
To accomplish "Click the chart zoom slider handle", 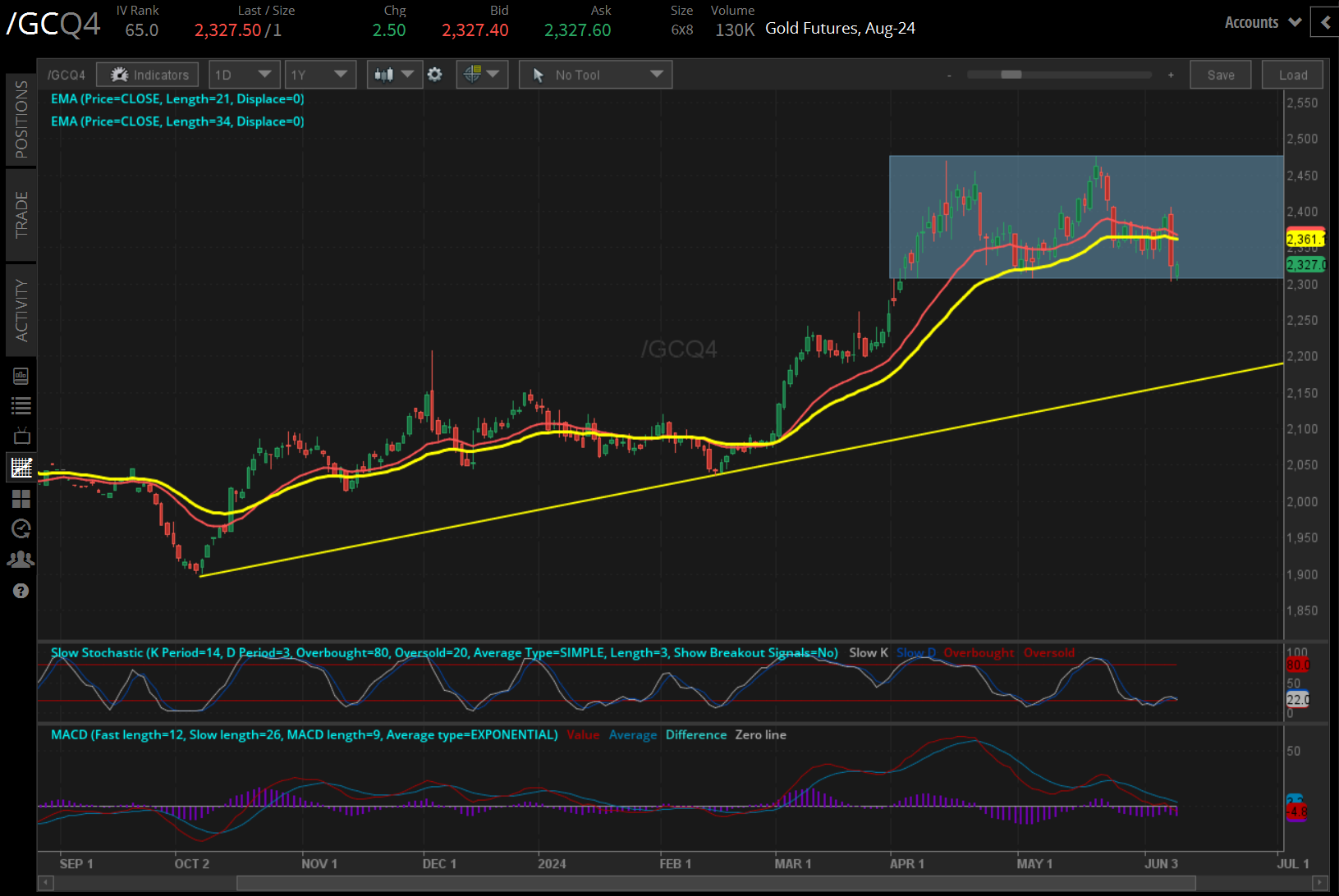I will [x=1011, y=75].
